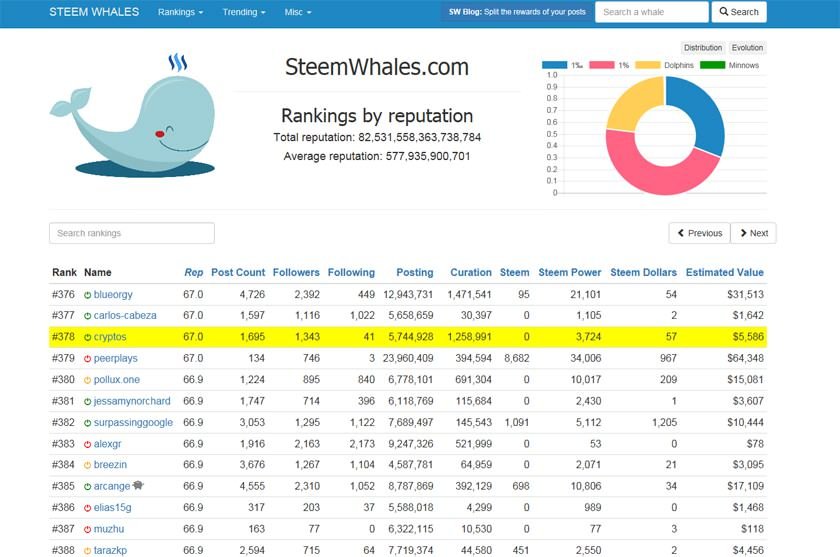Click the red power icon beside muzhu
Screen dimensions: 840x557
pyautogui.click(x=87, y=530)
